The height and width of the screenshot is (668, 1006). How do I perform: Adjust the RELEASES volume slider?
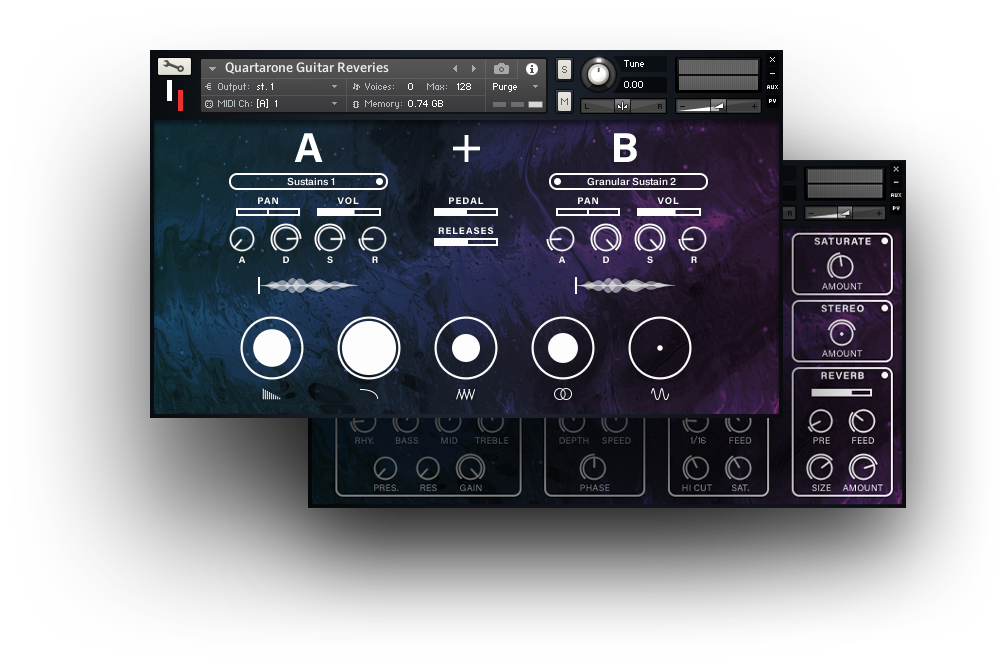[x=466, y=242]
